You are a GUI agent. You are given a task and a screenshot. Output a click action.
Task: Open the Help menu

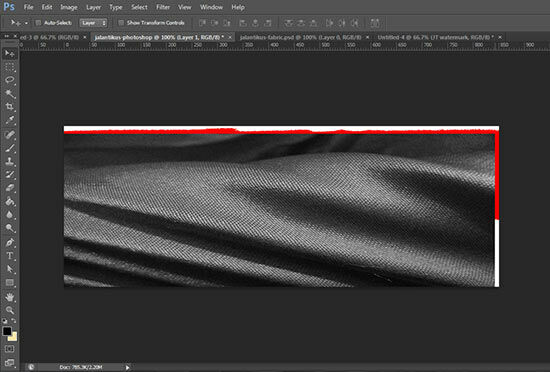point(238,7)
